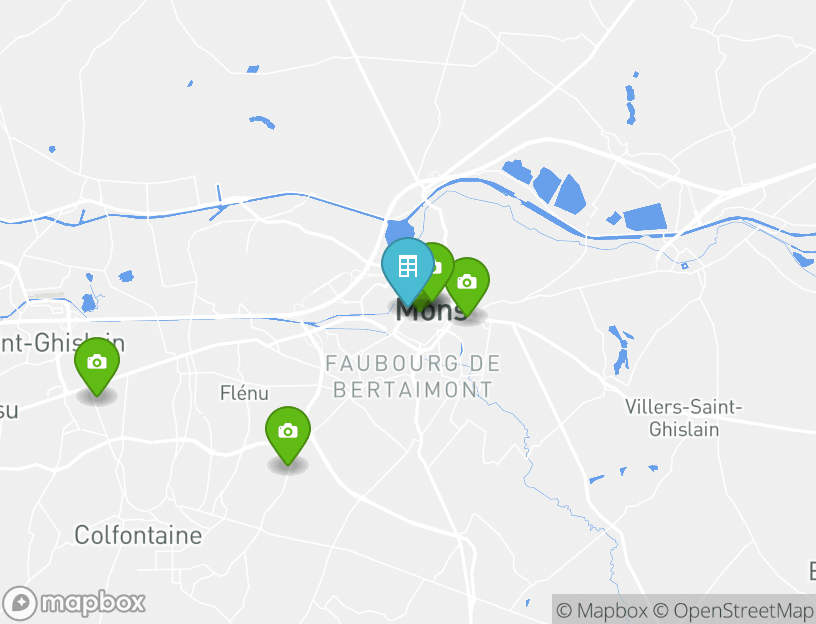This screenshot has width=816, height=624.
Task: Select the lake west of Villers-Saint-Ghislain
Action: 620,350
